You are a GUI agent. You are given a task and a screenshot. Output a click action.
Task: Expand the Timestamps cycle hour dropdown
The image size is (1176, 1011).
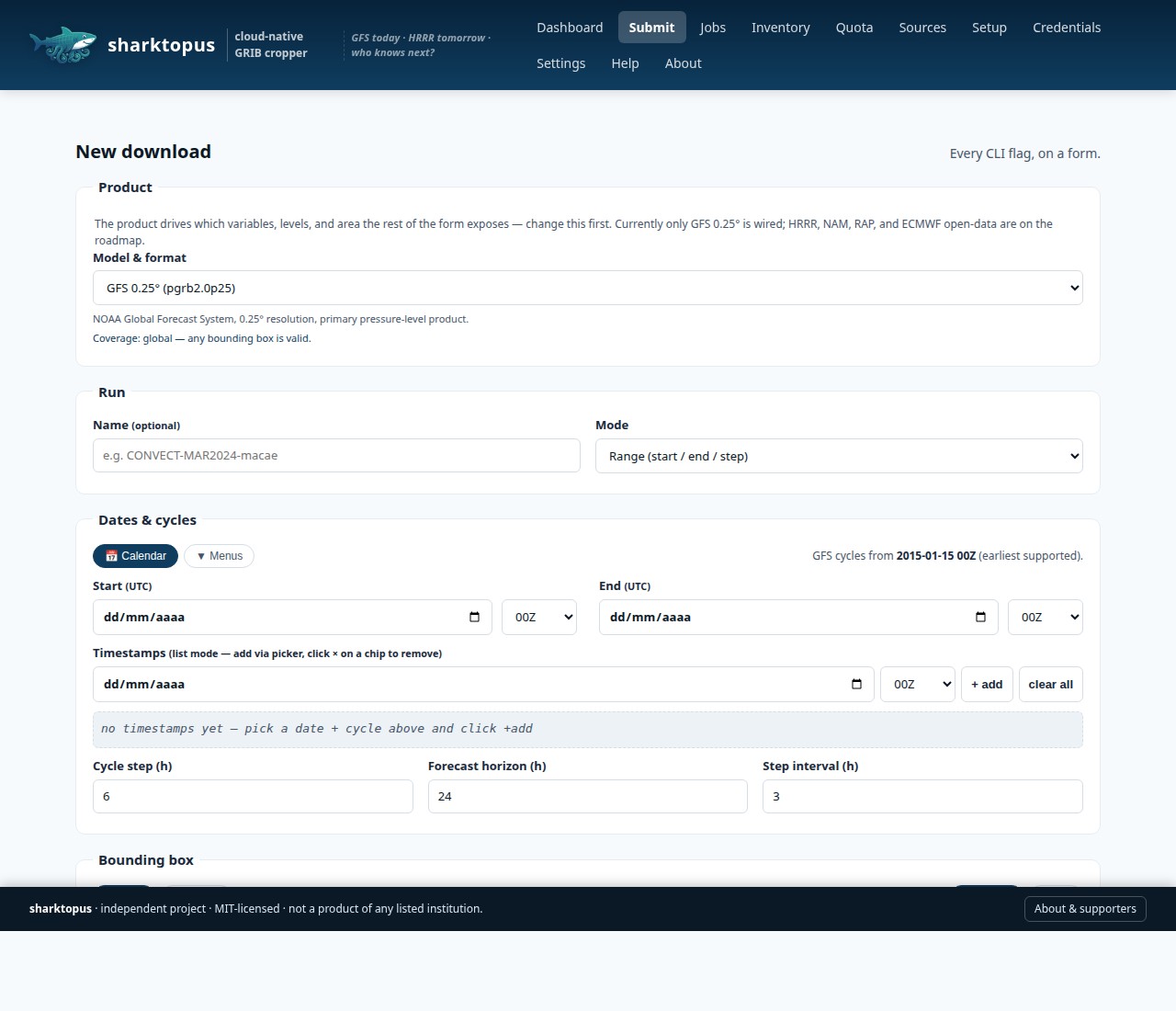click(x=917, y=685)
